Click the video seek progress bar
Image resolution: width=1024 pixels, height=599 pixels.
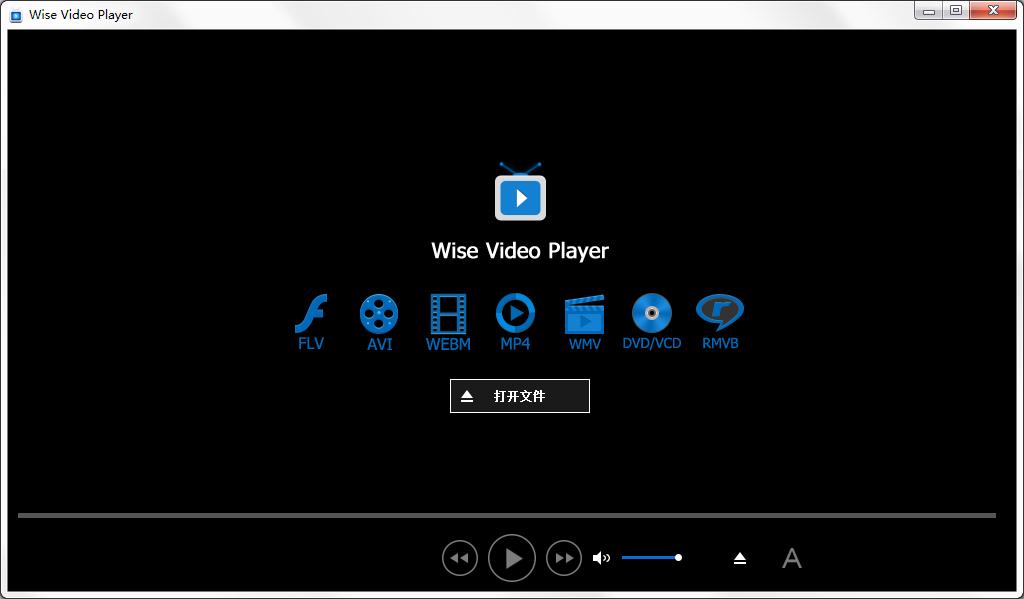[506, 515]
